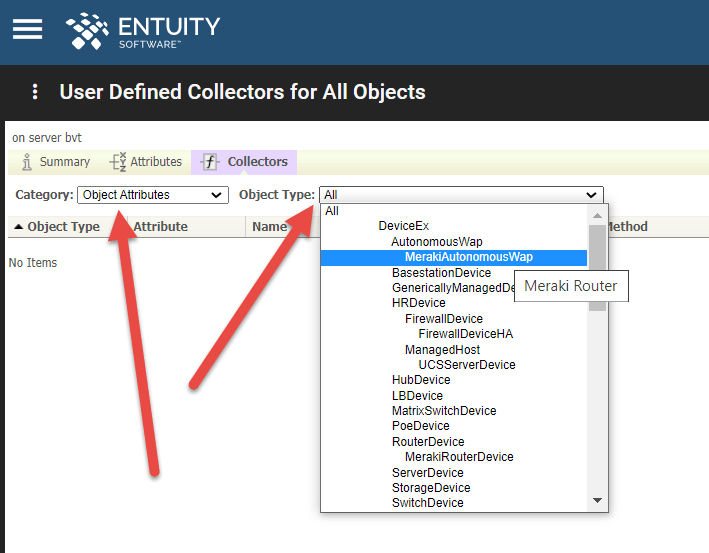Select StorageDevice option
The width and height of the screenshot is (709, 553).
454,487
